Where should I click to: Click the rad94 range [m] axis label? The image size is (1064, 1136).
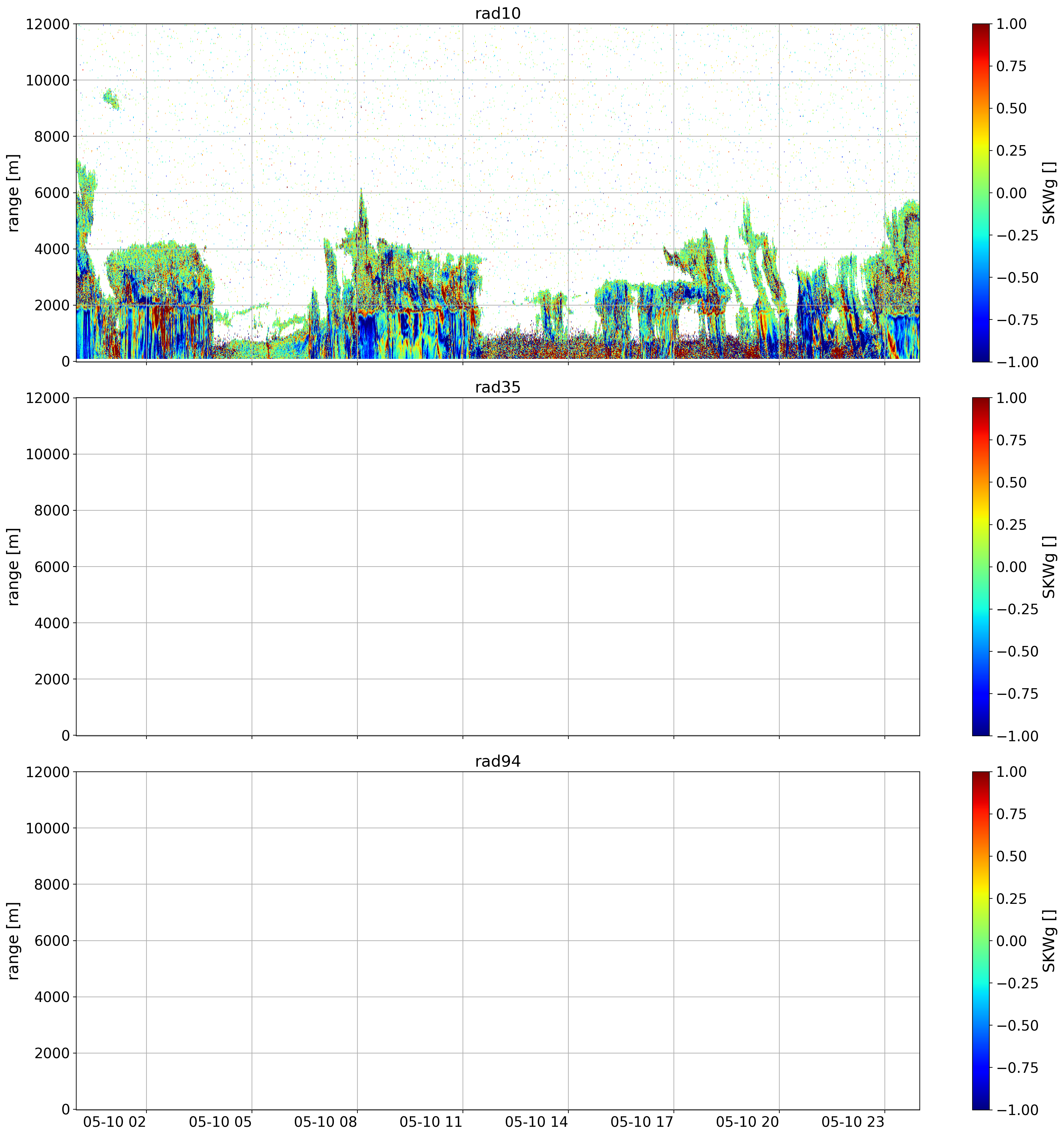(13, 941)
